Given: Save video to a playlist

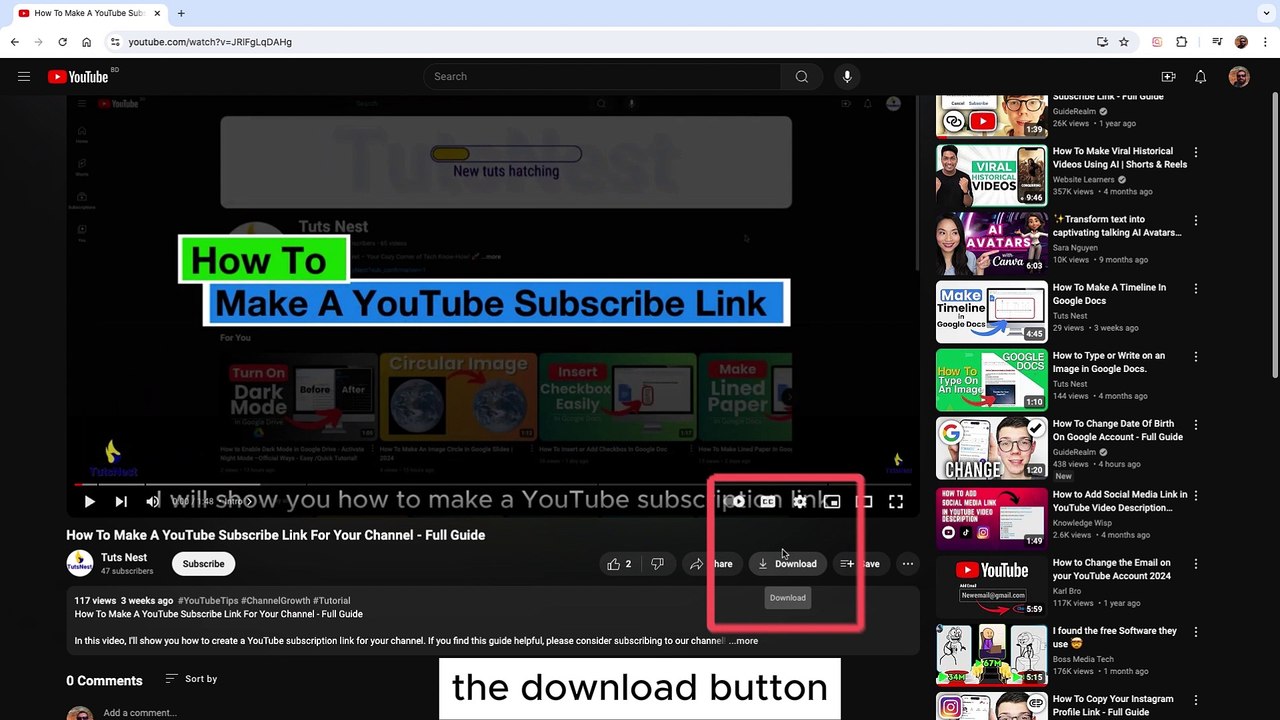Looking at the screenshot, I should click(860, 564).
